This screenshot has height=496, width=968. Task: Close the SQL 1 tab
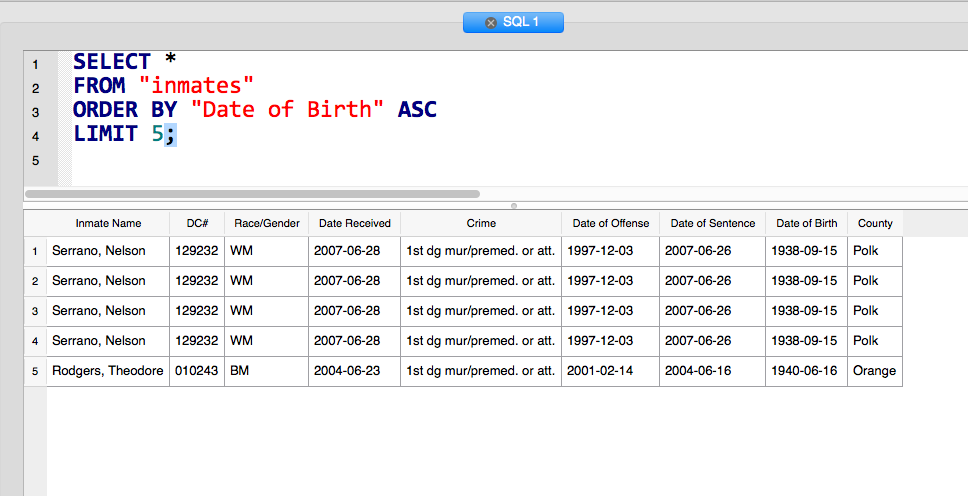pos(491,23)
